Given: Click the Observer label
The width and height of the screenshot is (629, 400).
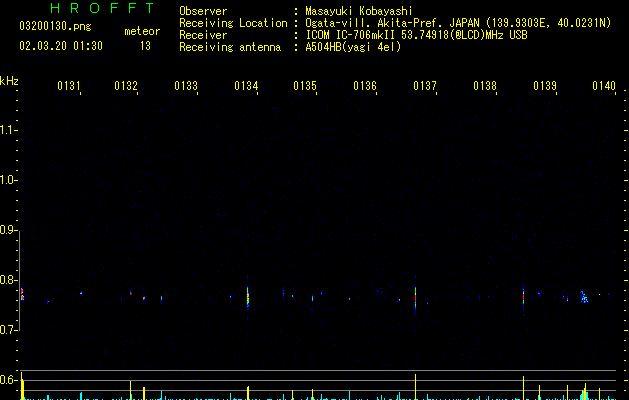Looking at the screenshot, I should click(203, 11).
